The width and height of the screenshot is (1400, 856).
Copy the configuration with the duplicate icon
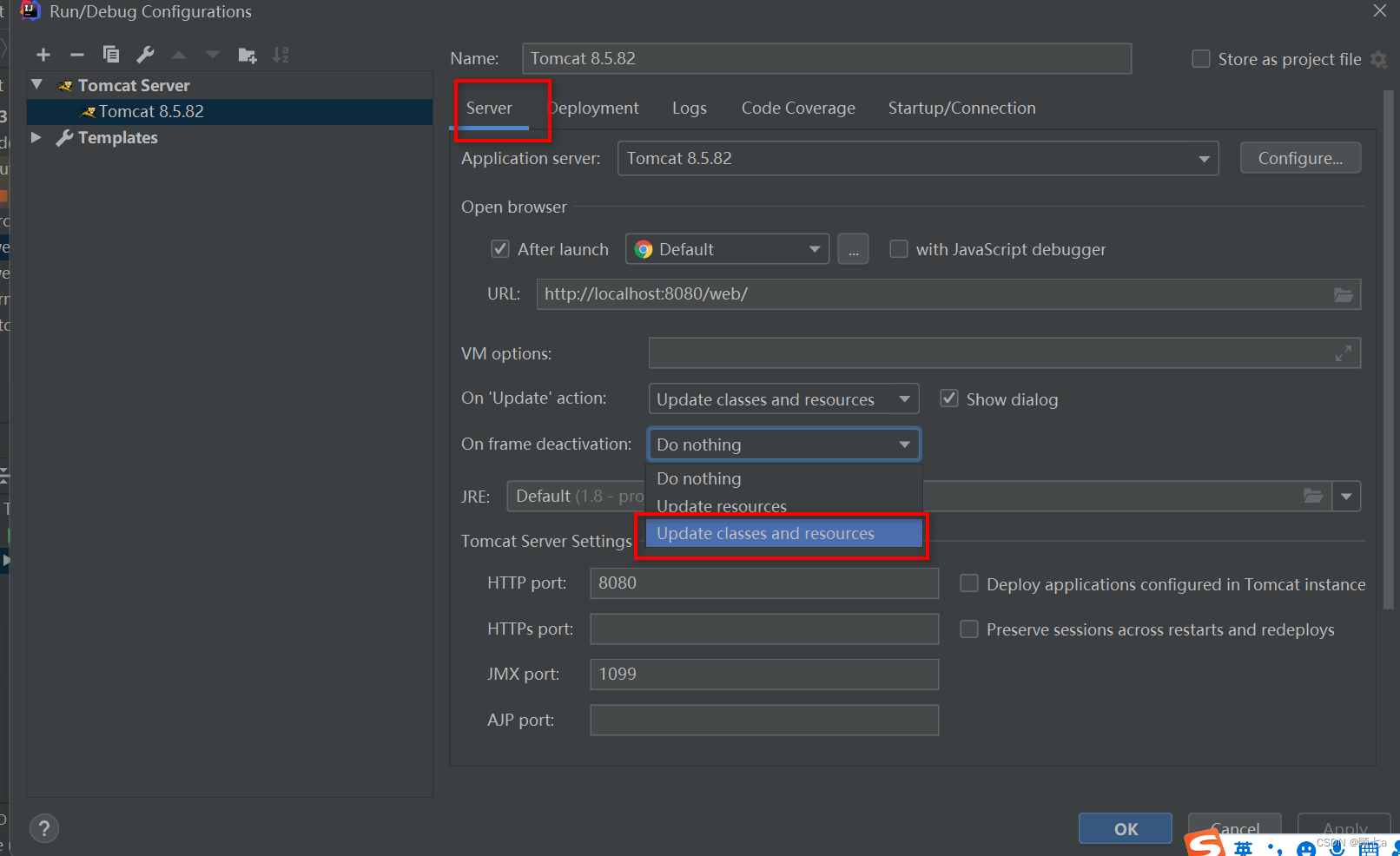(111, 55)
